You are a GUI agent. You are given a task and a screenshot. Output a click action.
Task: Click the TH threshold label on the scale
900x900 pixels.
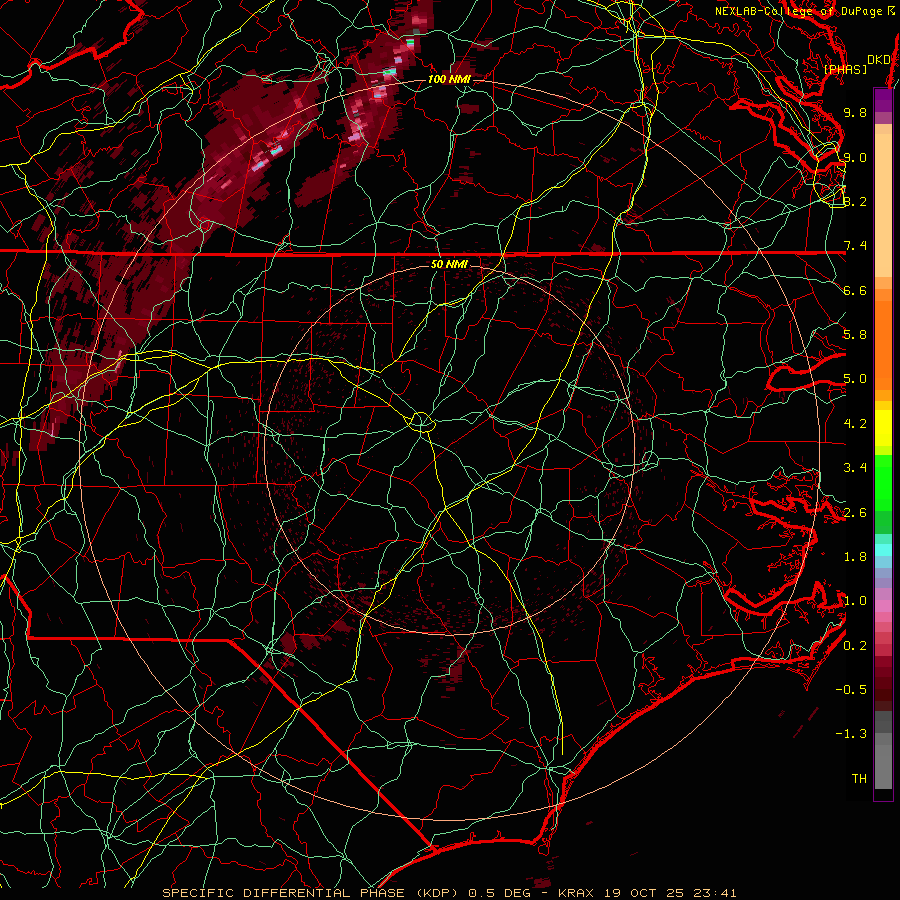click(x=859, y=779)
